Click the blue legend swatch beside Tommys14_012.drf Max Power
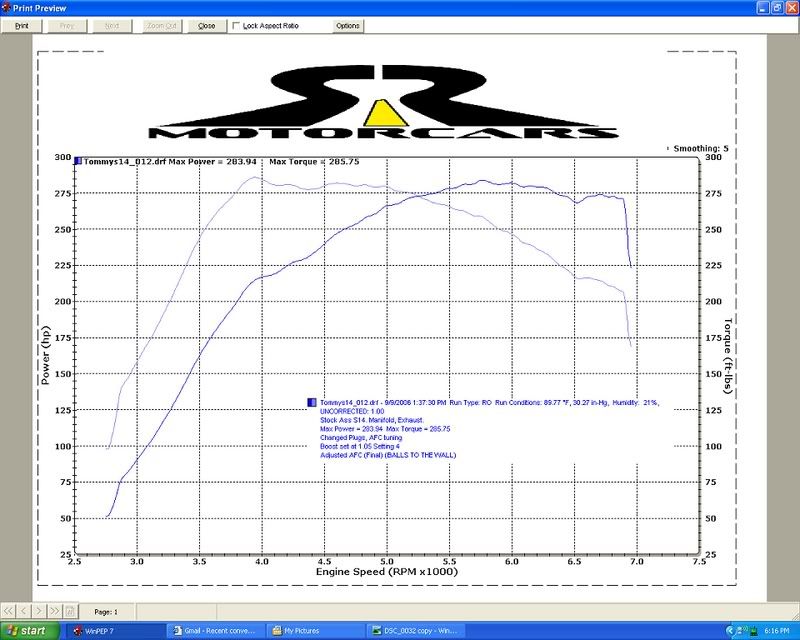This screenshot has width=800, height=640. click(x=78, y=161)
